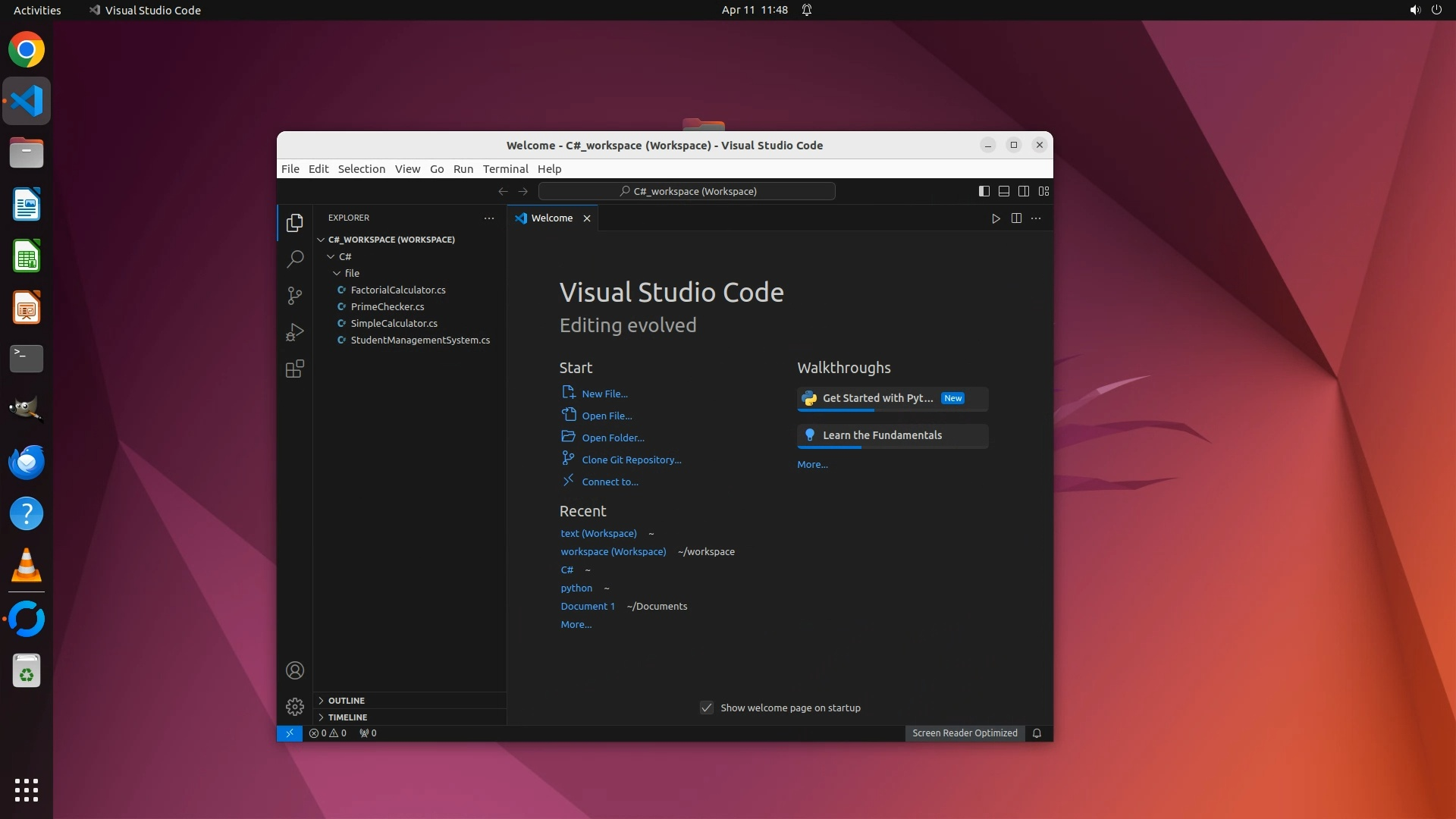
Task: Uncheck Show welcome page on startup
Action: click(707, 708)
